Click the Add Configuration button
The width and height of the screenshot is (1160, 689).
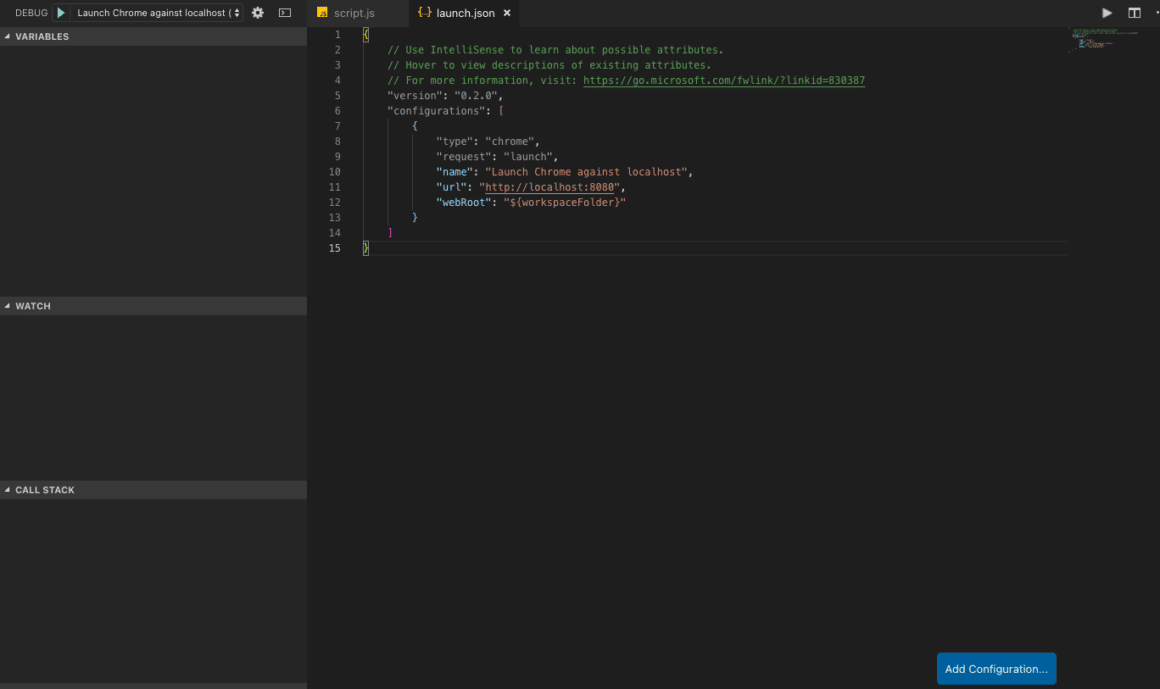coord(996,668)
